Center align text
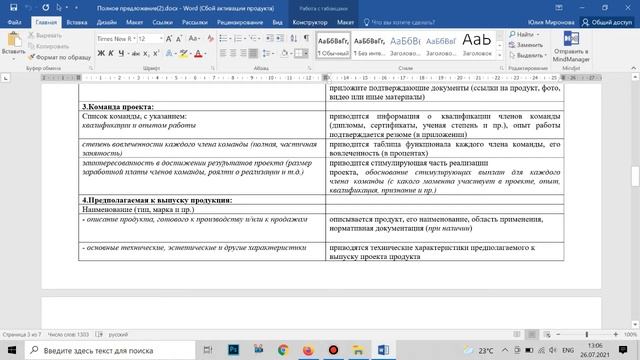Viewport: 640px width, 360px height. tap(233, 53)
